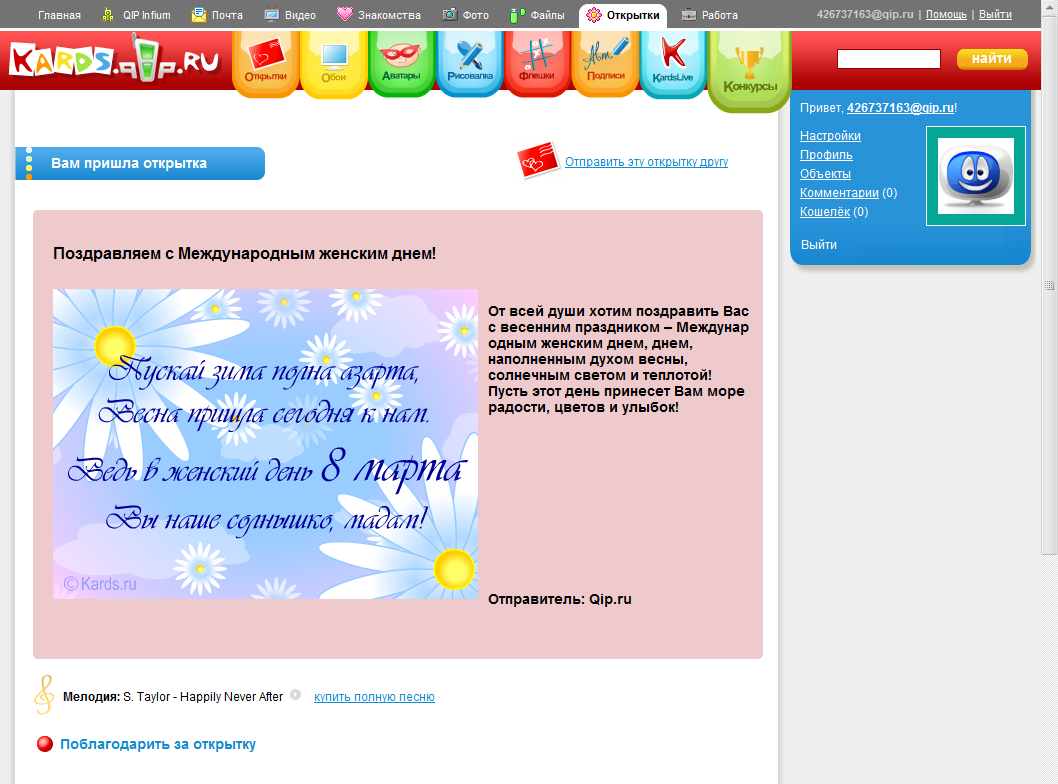This screenshot has height=784, width=1058.
Task: Open the Рисовалка drawing tool icon
Action: (x=470, y=63)
